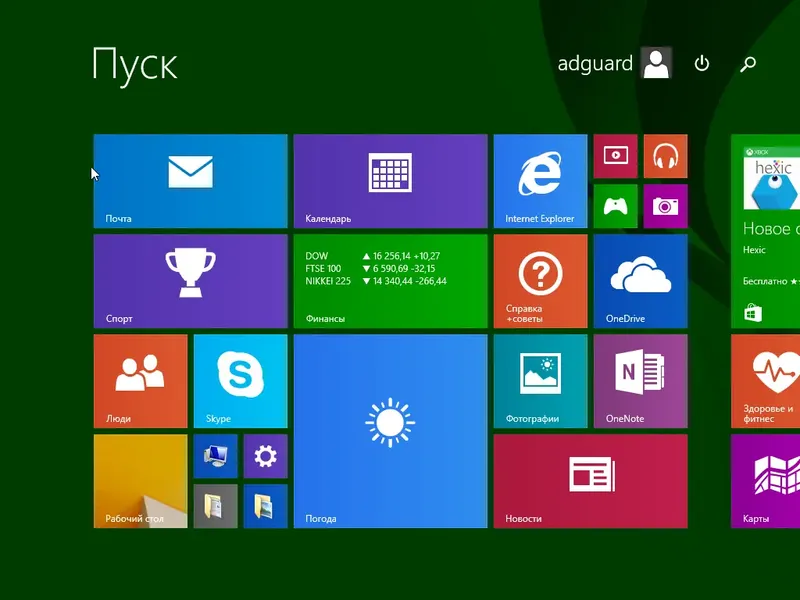The image size is (800, 600).
Task: Launch Internet Explorer tile
Action: point(540,181)
